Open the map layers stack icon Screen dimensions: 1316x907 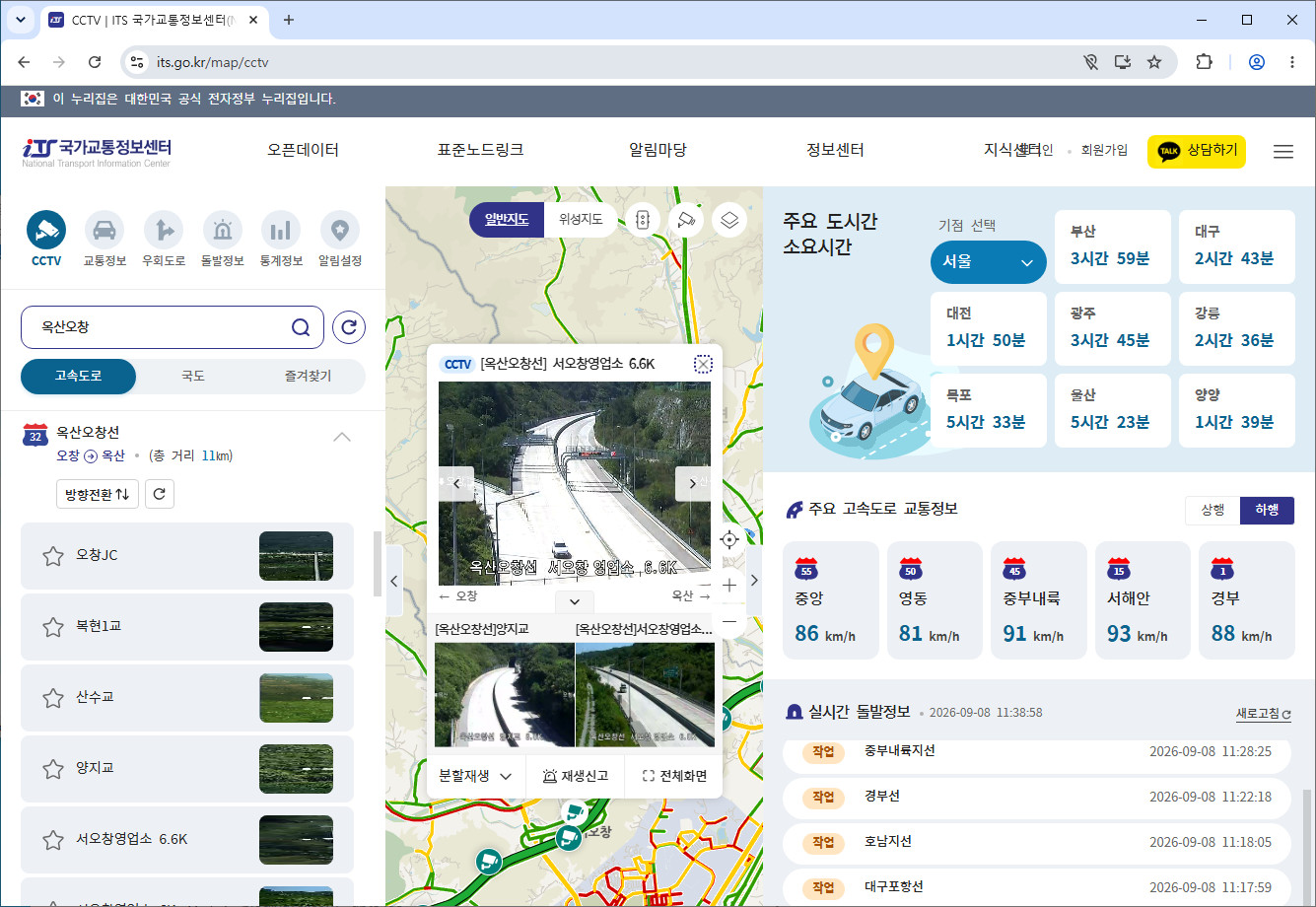729,220
